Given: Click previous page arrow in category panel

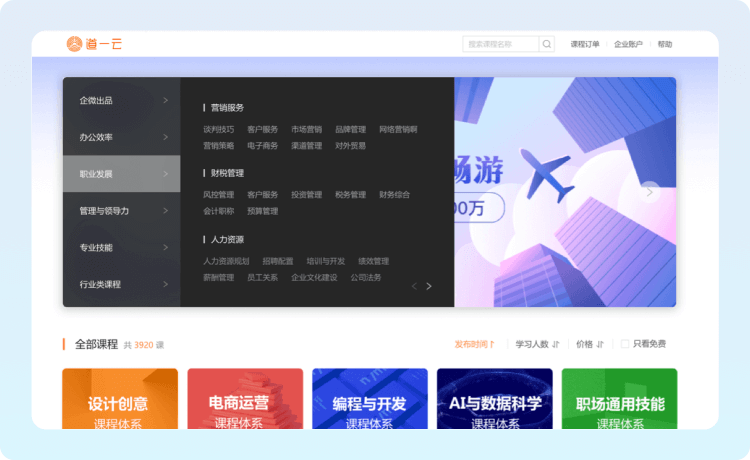Looking at the screenshot, I should 414,287.
